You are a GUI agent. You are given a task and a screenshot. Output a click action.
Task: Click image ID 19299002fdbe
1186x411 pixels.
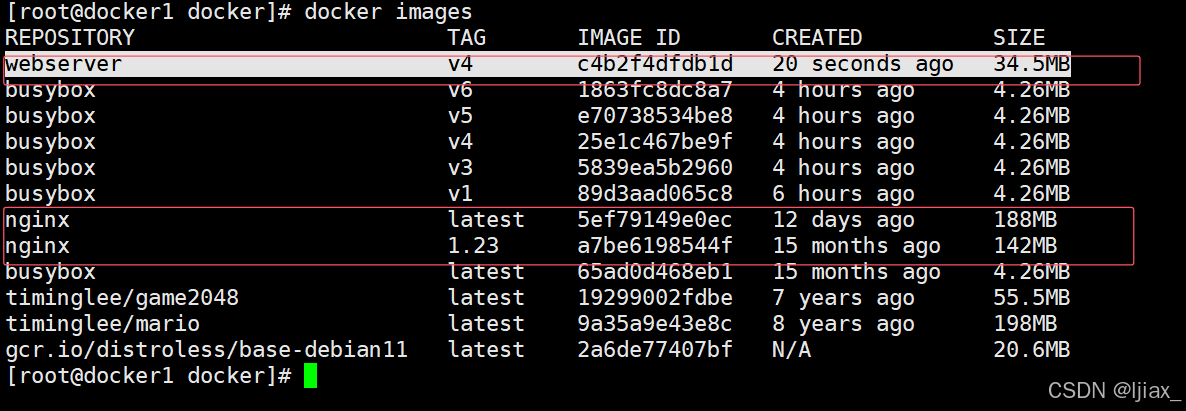click(655, 297)
